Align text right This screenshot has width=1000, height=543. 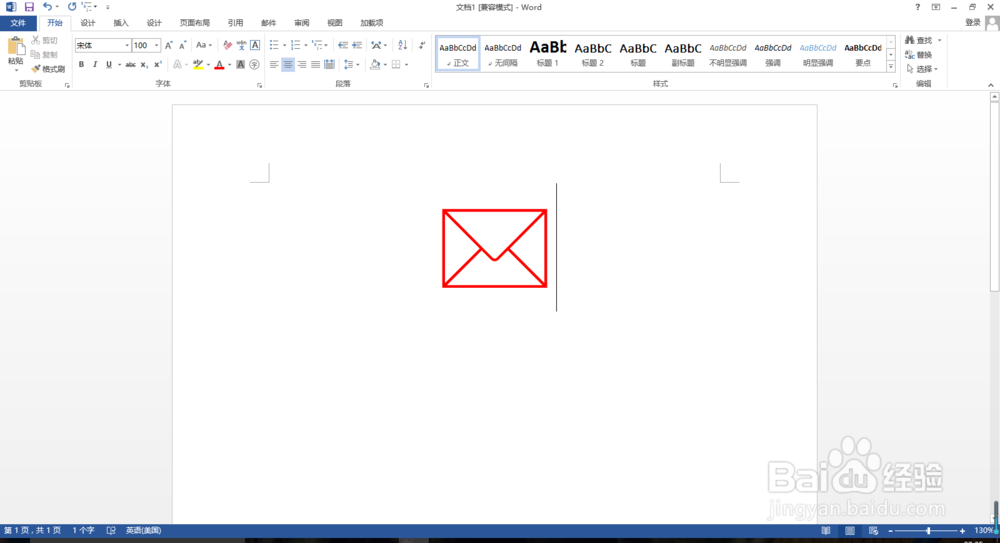(x=302, y=64)
